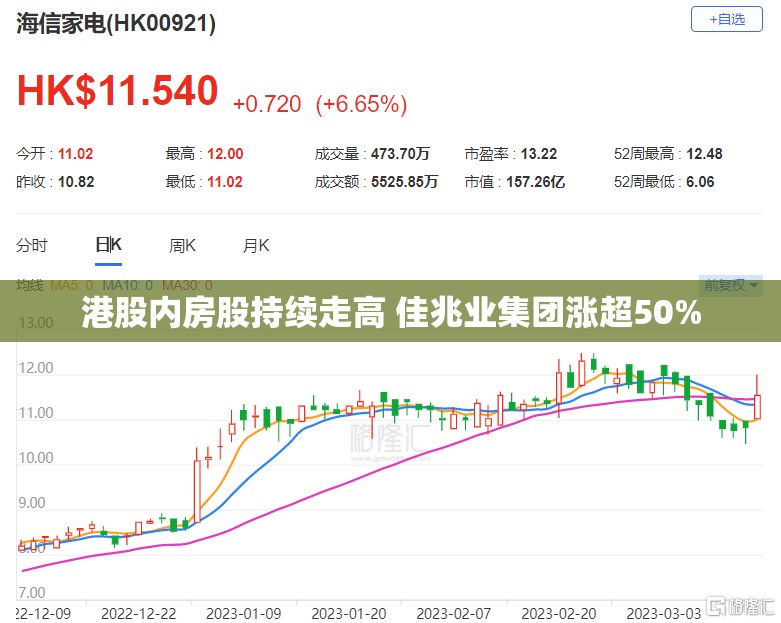The height and width of the screenshot is (623, 781).
Task: Click the 2023-01-09 date axis label
Action: (244, 613)
